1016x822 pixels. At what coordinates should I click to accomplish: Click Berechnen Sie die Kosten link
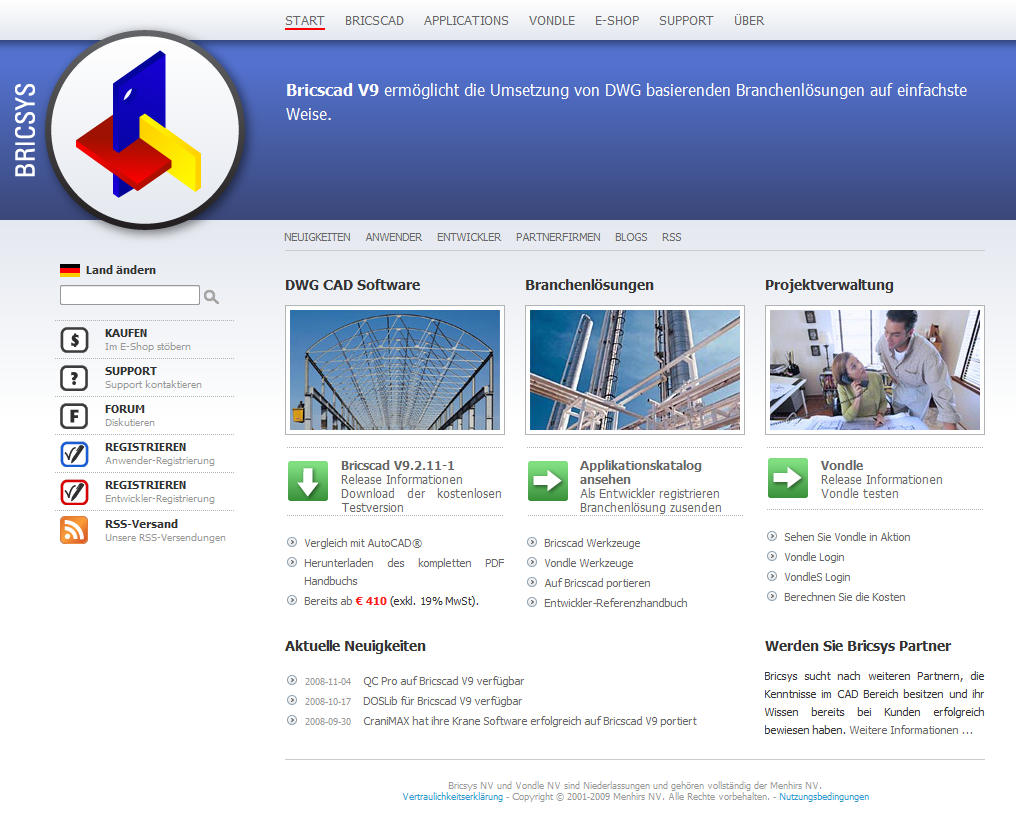pos(844,597)
